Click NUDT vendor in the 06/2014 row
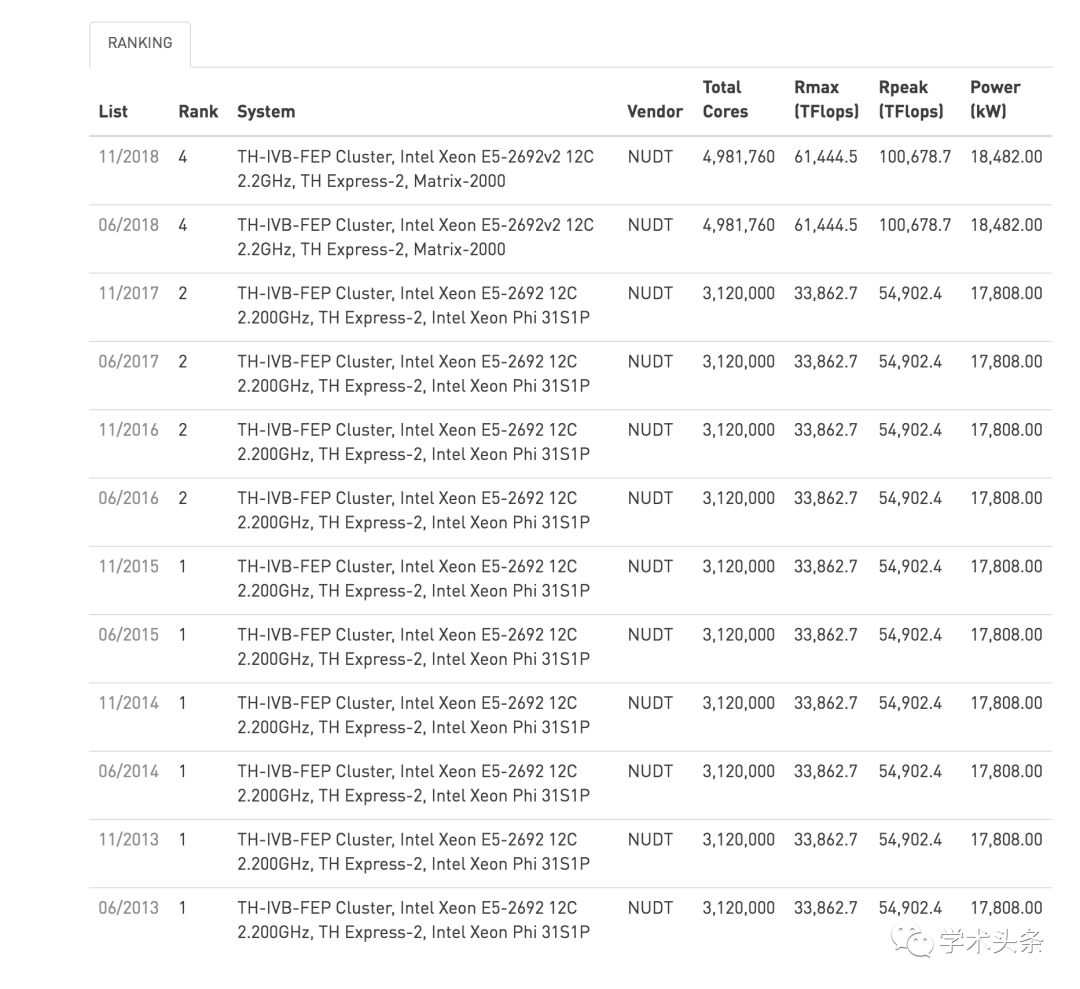1080x989 pixels. point(650,771)
